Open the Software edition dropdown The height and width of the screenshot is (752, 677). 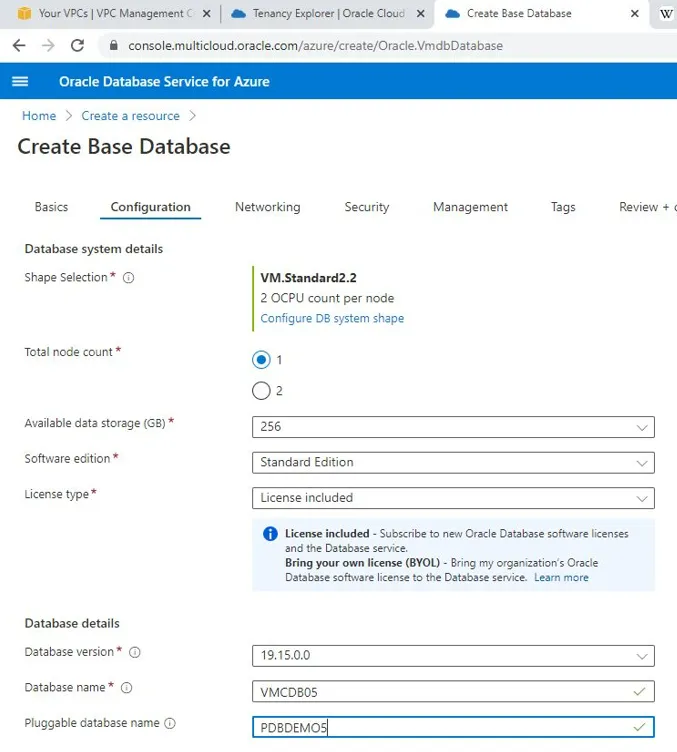pyautogui.click(x=453, y=462)
